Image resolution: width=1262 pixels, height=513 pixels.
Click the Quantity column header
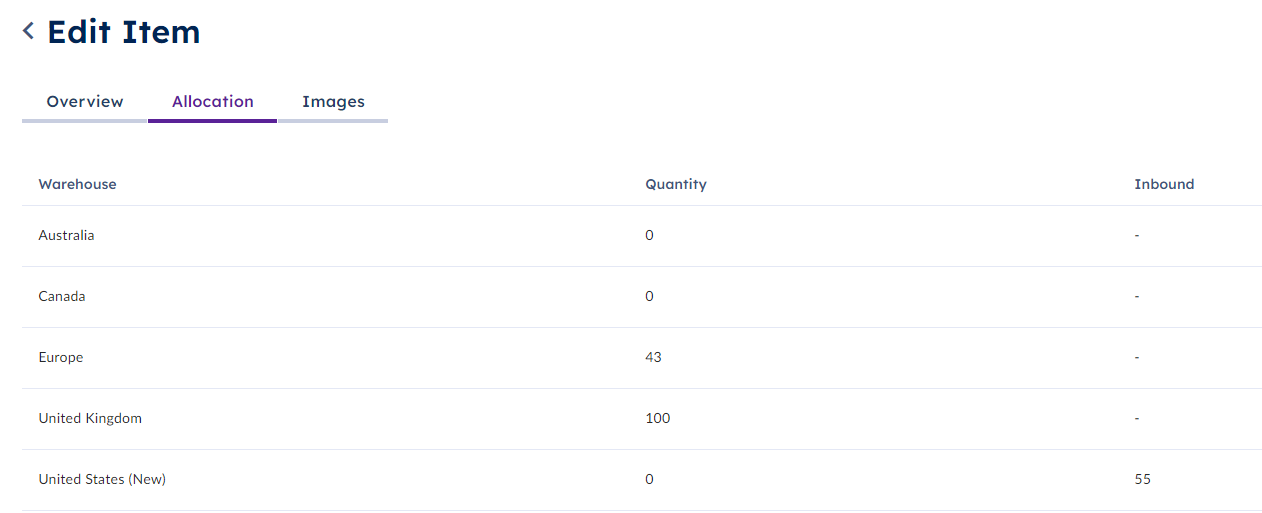pyautogui.click(x=676, y=184)
